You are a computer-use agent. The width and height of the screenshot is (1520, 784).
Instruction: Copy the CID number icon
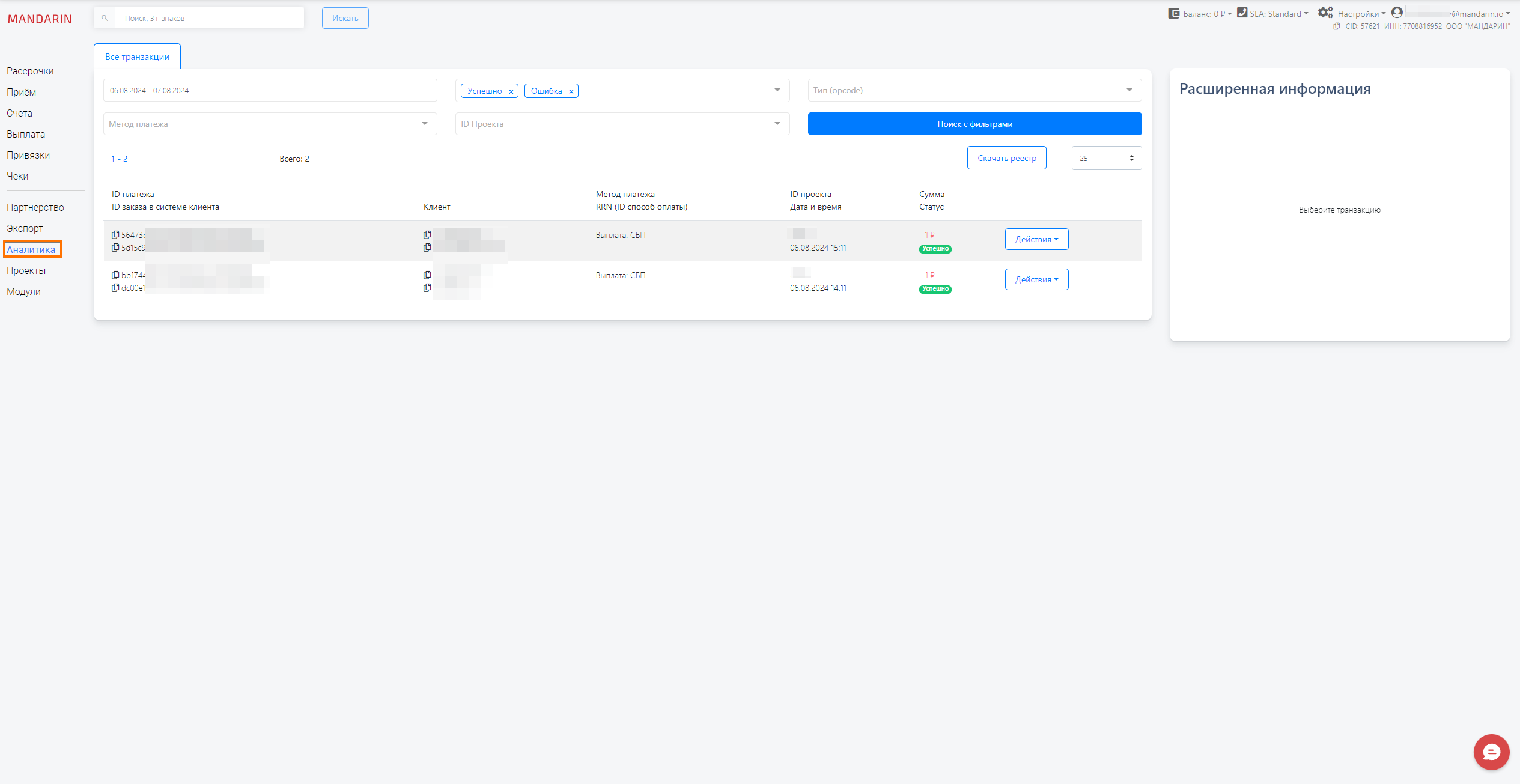pos(1336,26)
